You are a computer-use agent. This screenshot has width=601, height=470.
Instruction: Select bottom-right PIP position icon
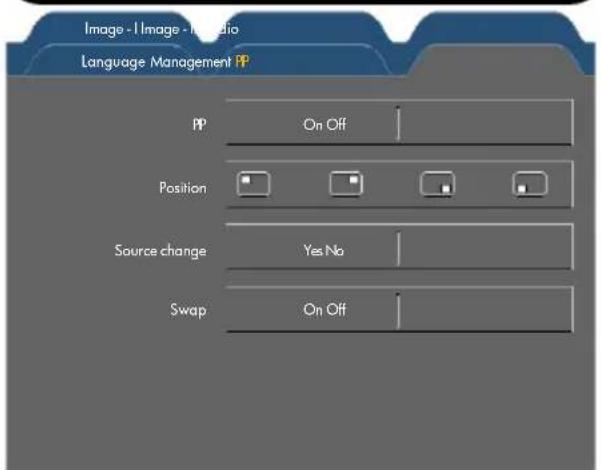pos(438,184)
